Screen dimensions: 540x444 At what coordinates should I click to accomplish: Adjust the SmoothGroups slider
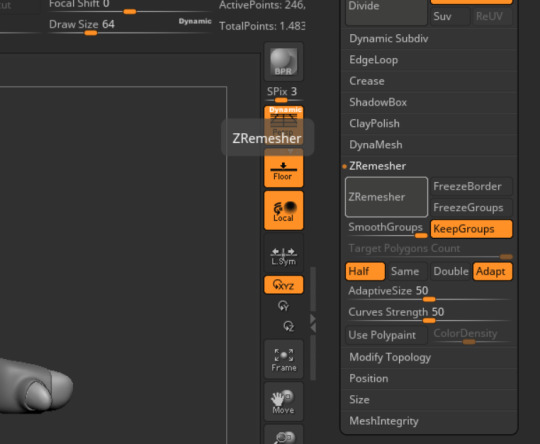(x=387, y=229)
